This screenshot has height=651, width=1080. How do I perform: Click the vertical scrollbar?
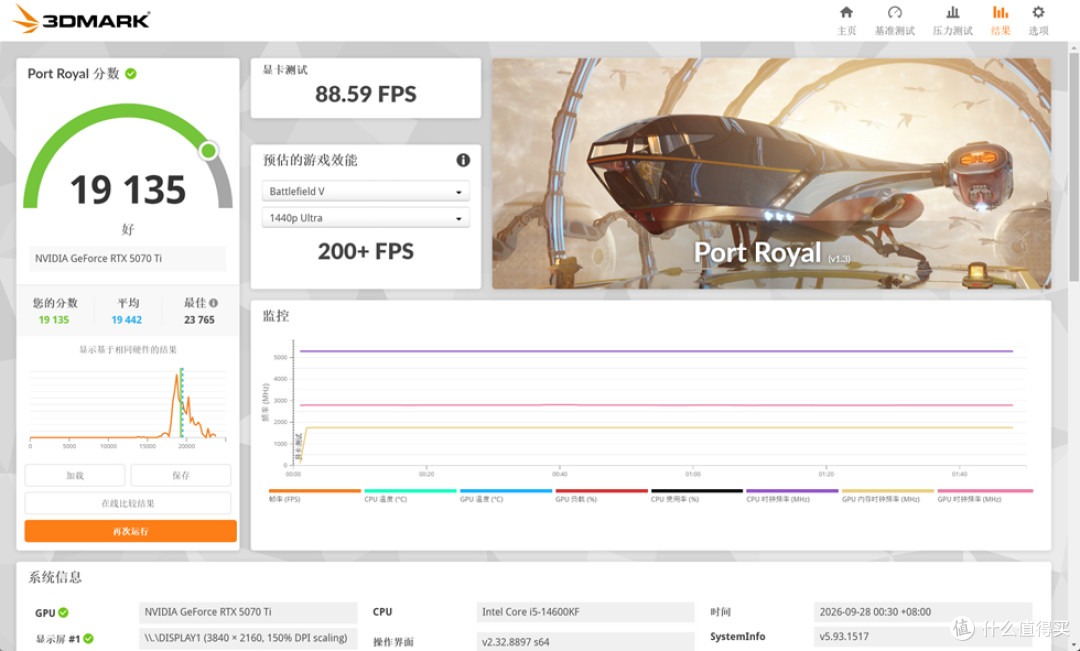click(x=1074, y=165)
